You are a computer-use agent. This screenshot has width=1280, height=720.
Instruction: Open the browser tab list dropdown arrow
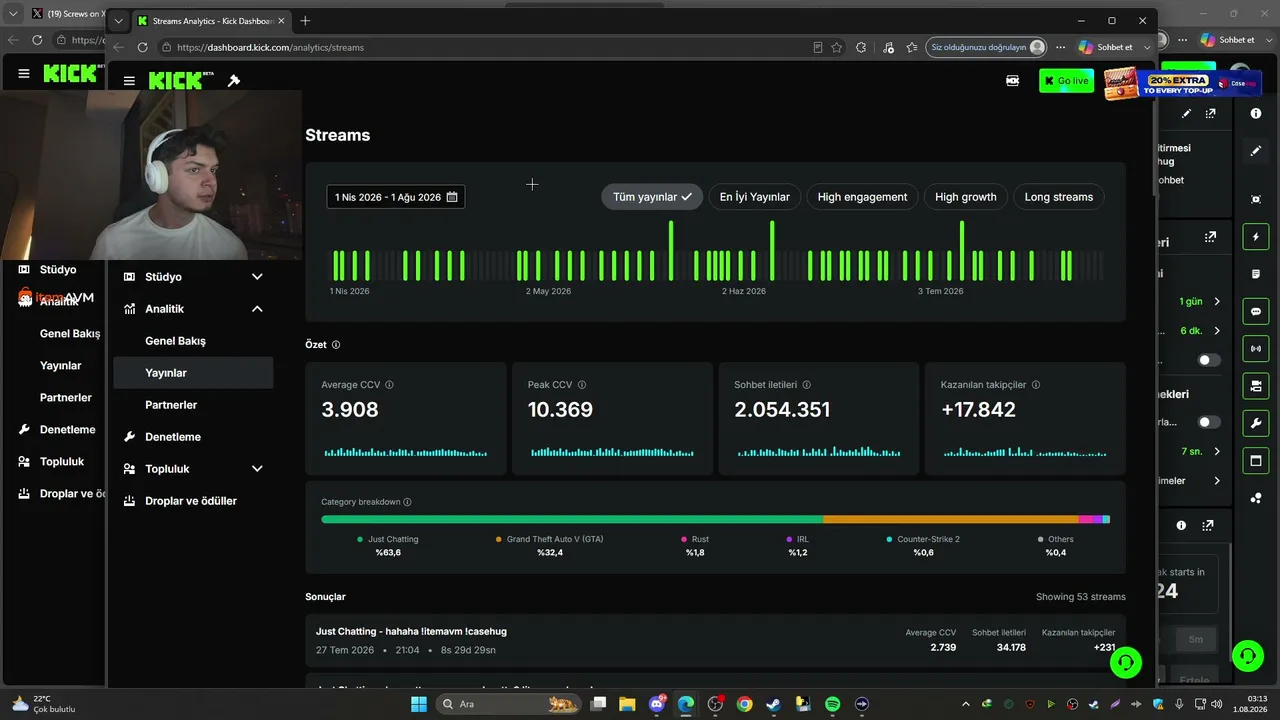[119, 21]
